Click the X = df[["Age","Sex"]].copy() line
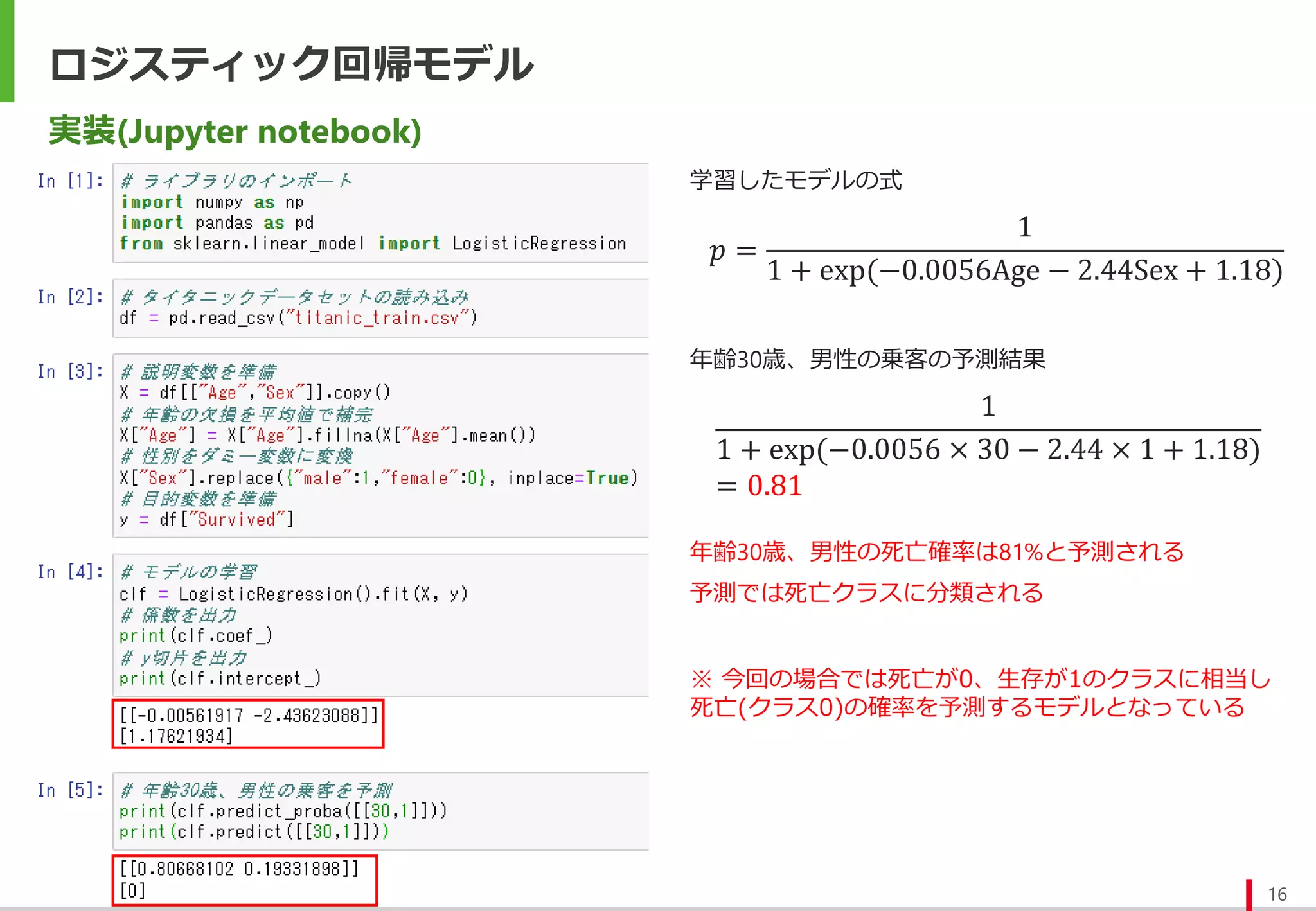This screenshot has width=1316, height=911. tap(255, 393)
